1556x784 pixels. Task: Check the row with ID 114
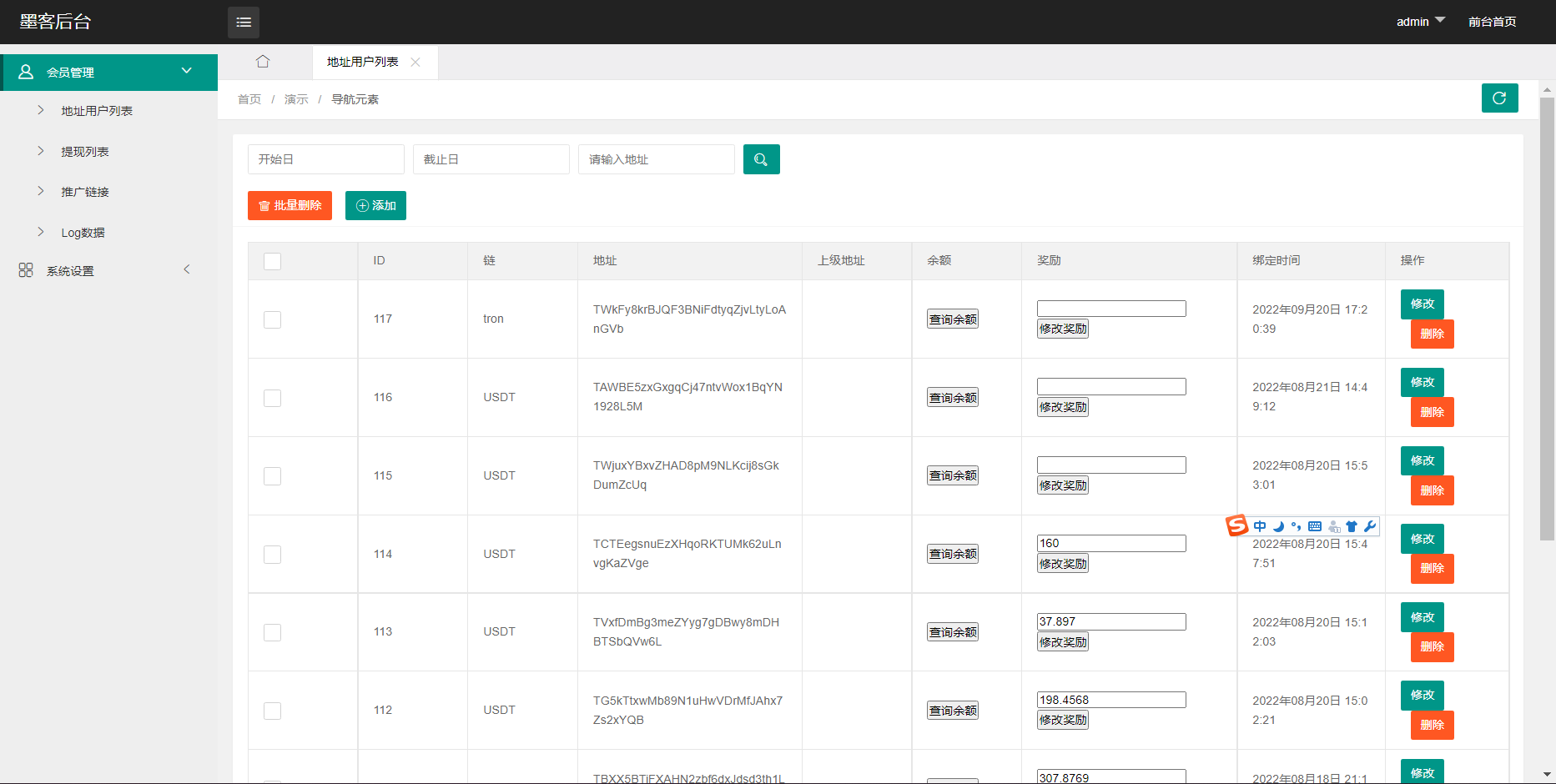272,555
